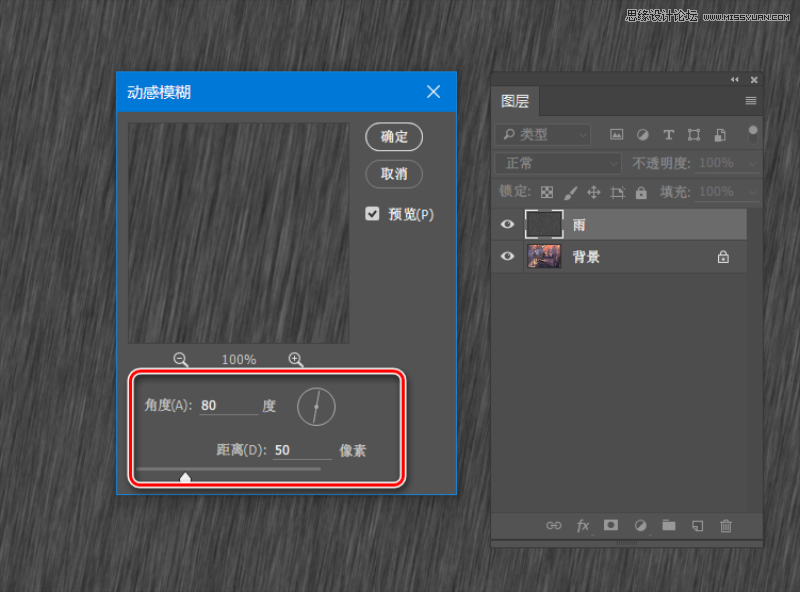Hide the 雨 layer
Image resolution: width=800 pixels, height=592 pixels.
(x=507, y=224)
